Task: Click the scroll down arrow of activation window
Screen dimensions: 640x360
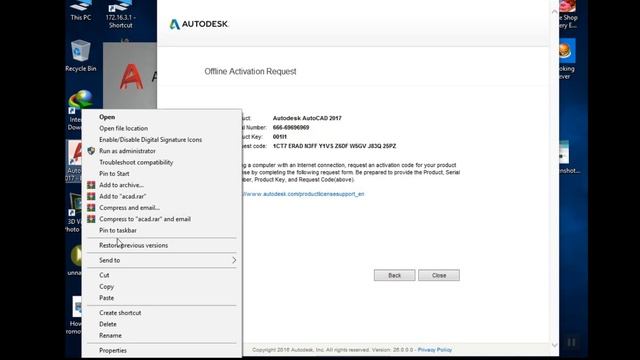Action: (554, 345)
